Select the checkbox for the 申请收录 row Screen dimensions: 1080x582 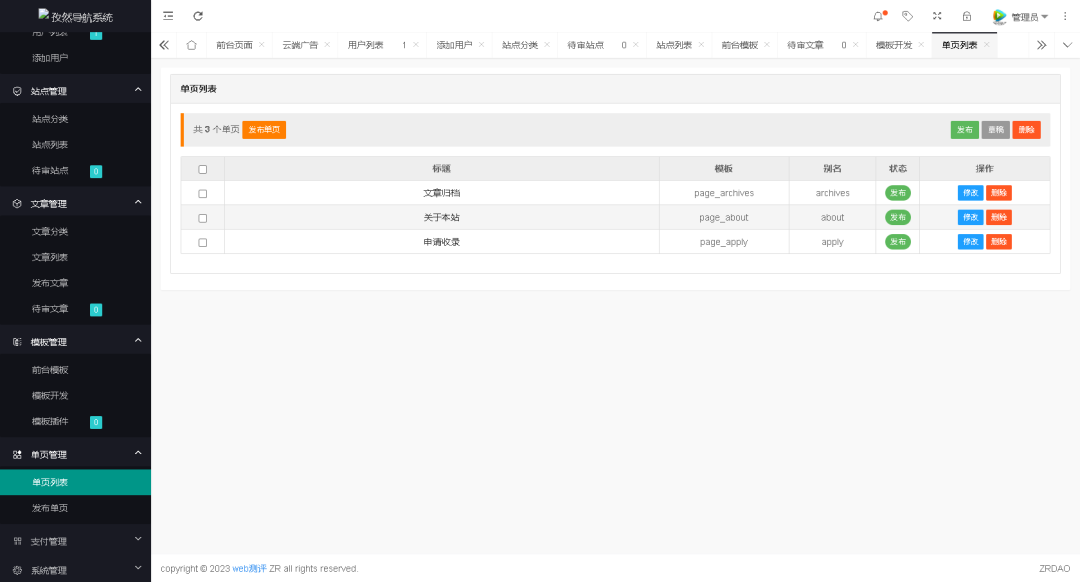pyautogui.click(x=203, y=242)
